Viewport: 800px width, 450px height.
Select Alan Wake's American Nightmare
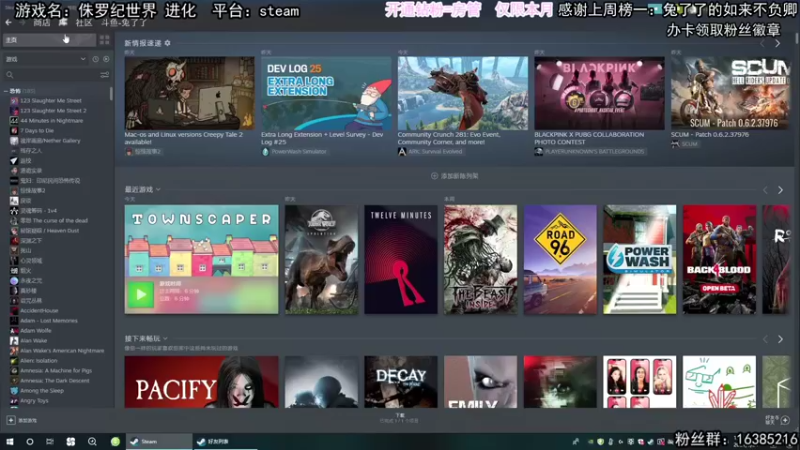(62, 351)
